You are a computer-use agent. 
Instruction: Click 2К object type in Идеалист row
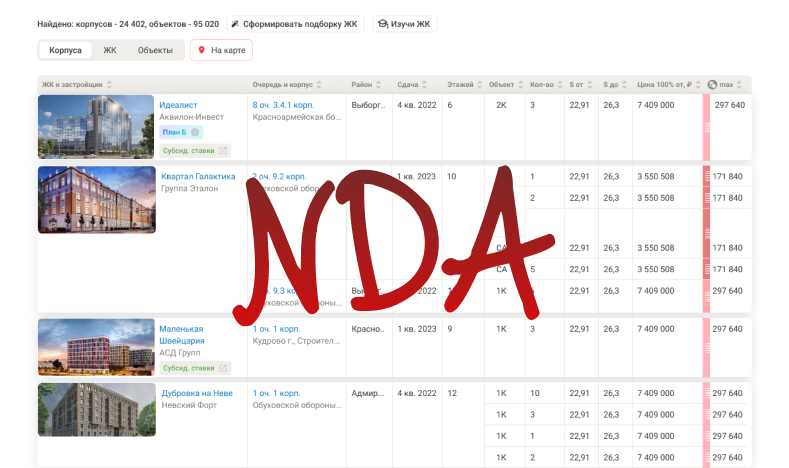click(501, 105)
